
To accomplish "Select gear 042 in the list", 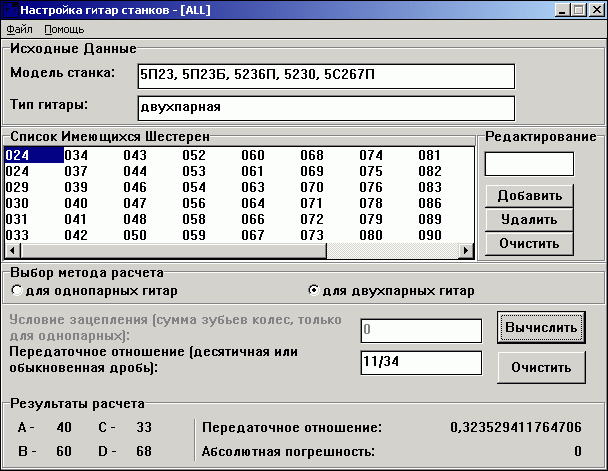I will click(76, 235).
